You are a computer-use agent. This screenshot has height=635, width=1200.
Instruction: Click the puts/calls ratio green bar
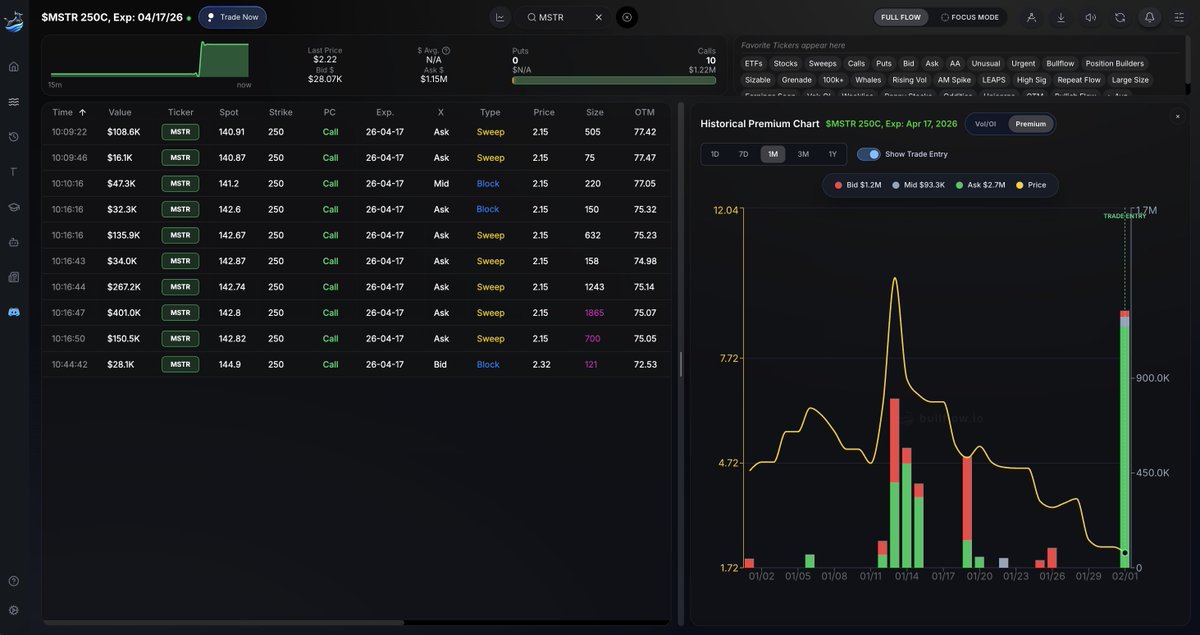[614, 80]
